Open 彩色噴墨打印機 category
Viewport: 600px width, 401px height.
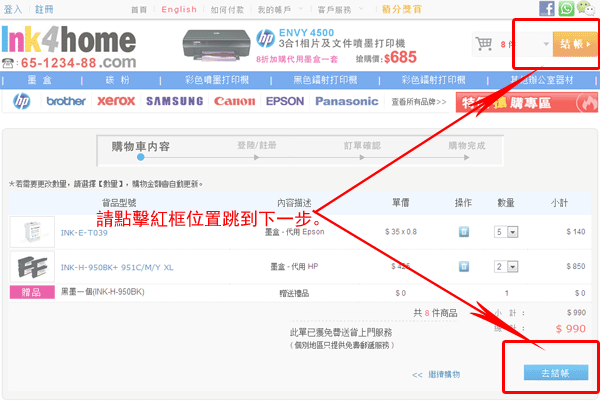coord(217,80)
